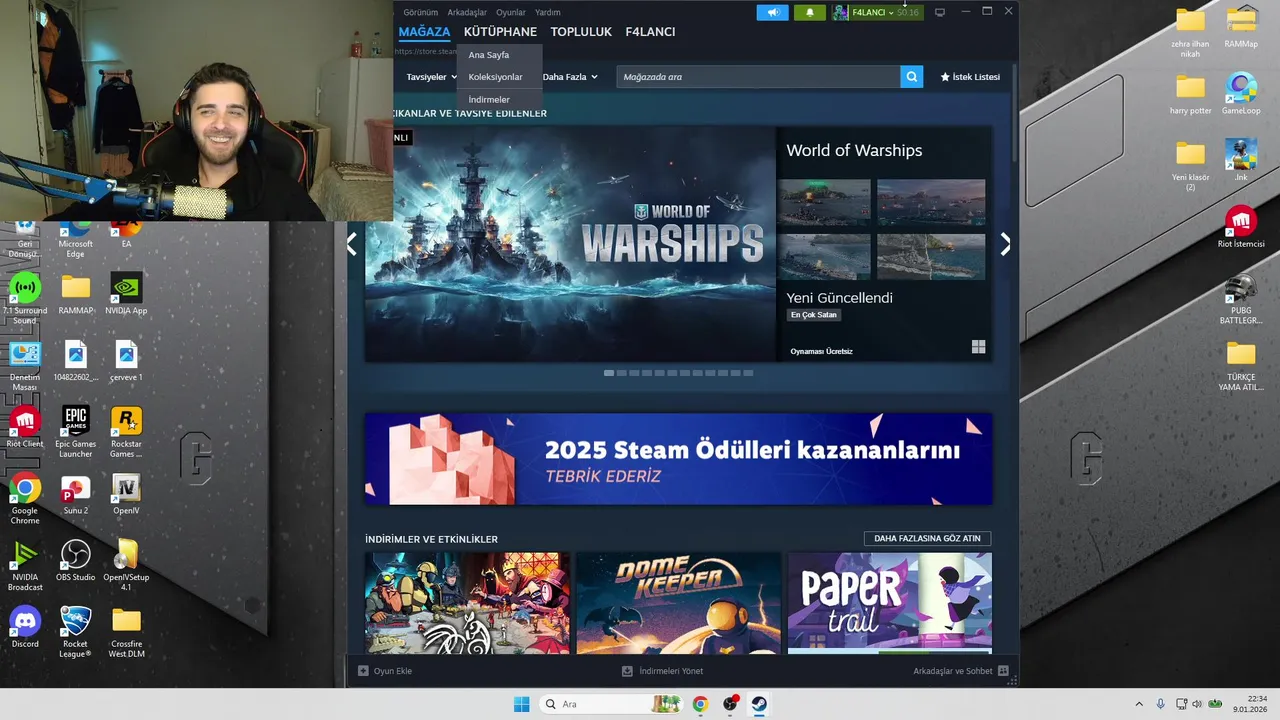Open 7.1 Surround Sound desktop icon
This screenshot has height=720, width=1280.
[25, 298]
